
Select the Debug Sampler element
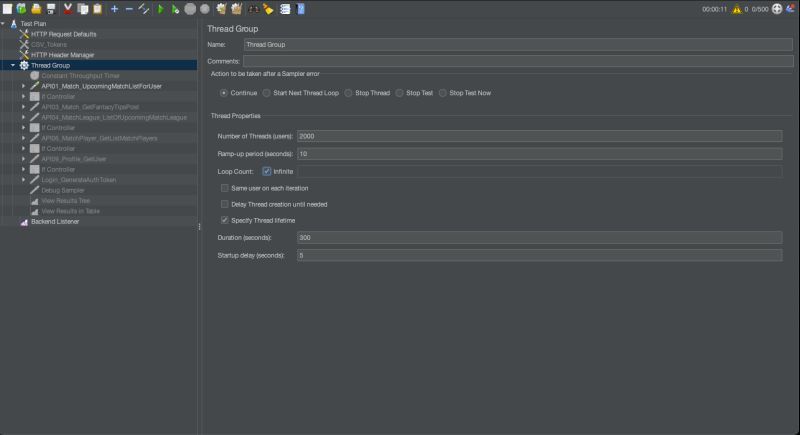click(62, 190)
